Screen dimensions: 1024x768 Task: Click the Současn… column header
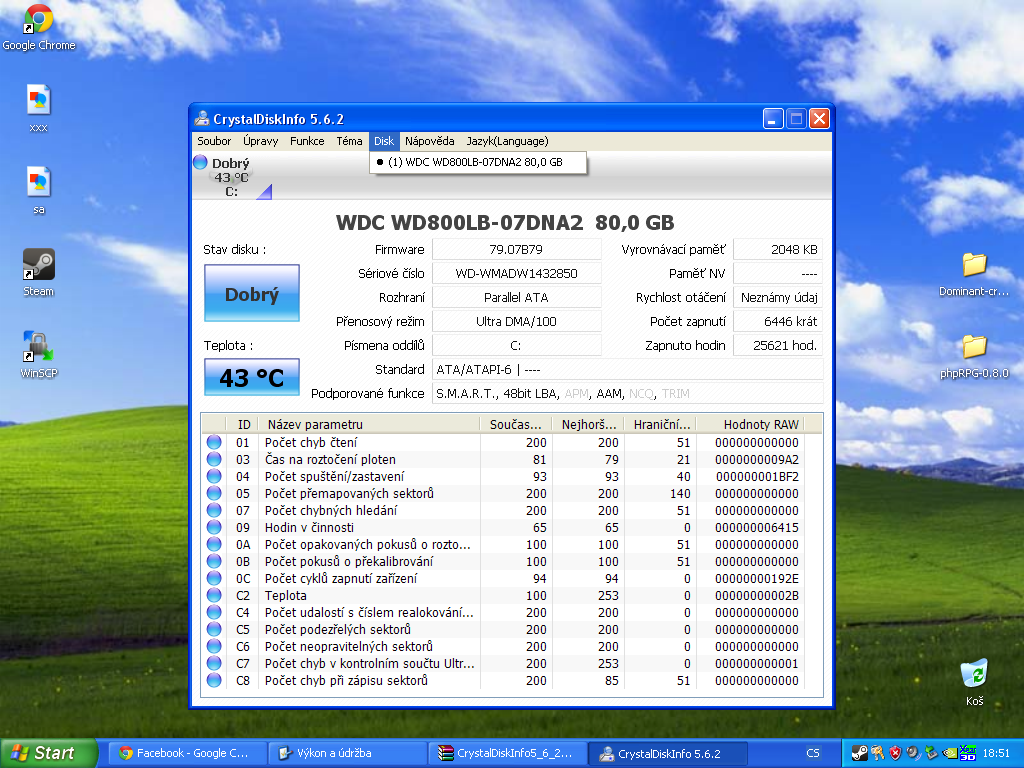[516, 424]
